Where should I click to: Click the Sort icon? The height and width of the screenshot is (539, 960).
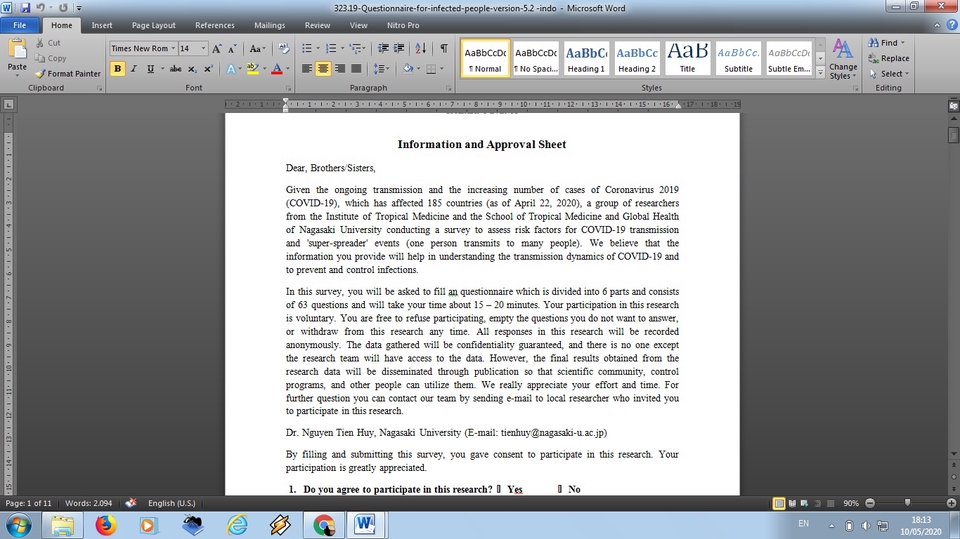421,48
